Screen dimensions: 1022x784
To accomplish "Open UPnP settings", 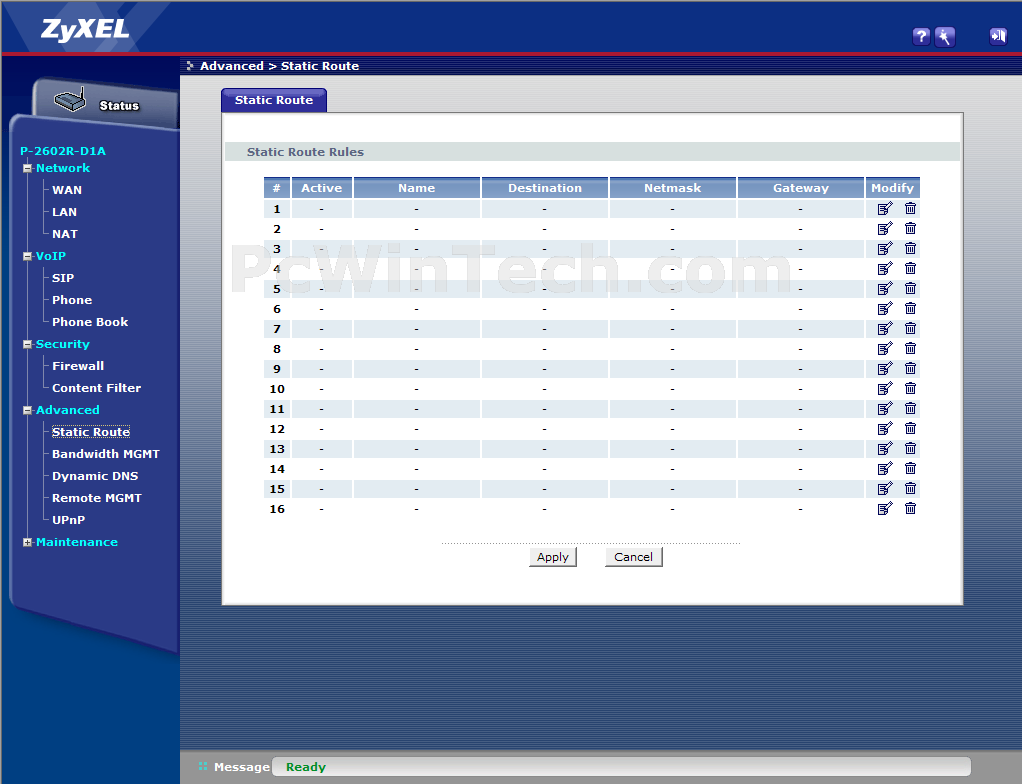I will tap(68, 520).
